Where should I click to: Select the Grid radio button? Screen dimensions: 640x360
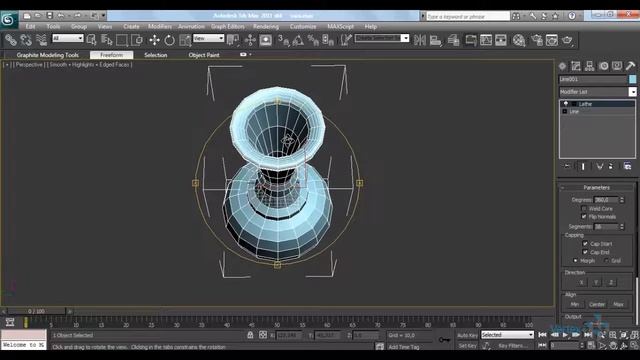coord(607,260)
